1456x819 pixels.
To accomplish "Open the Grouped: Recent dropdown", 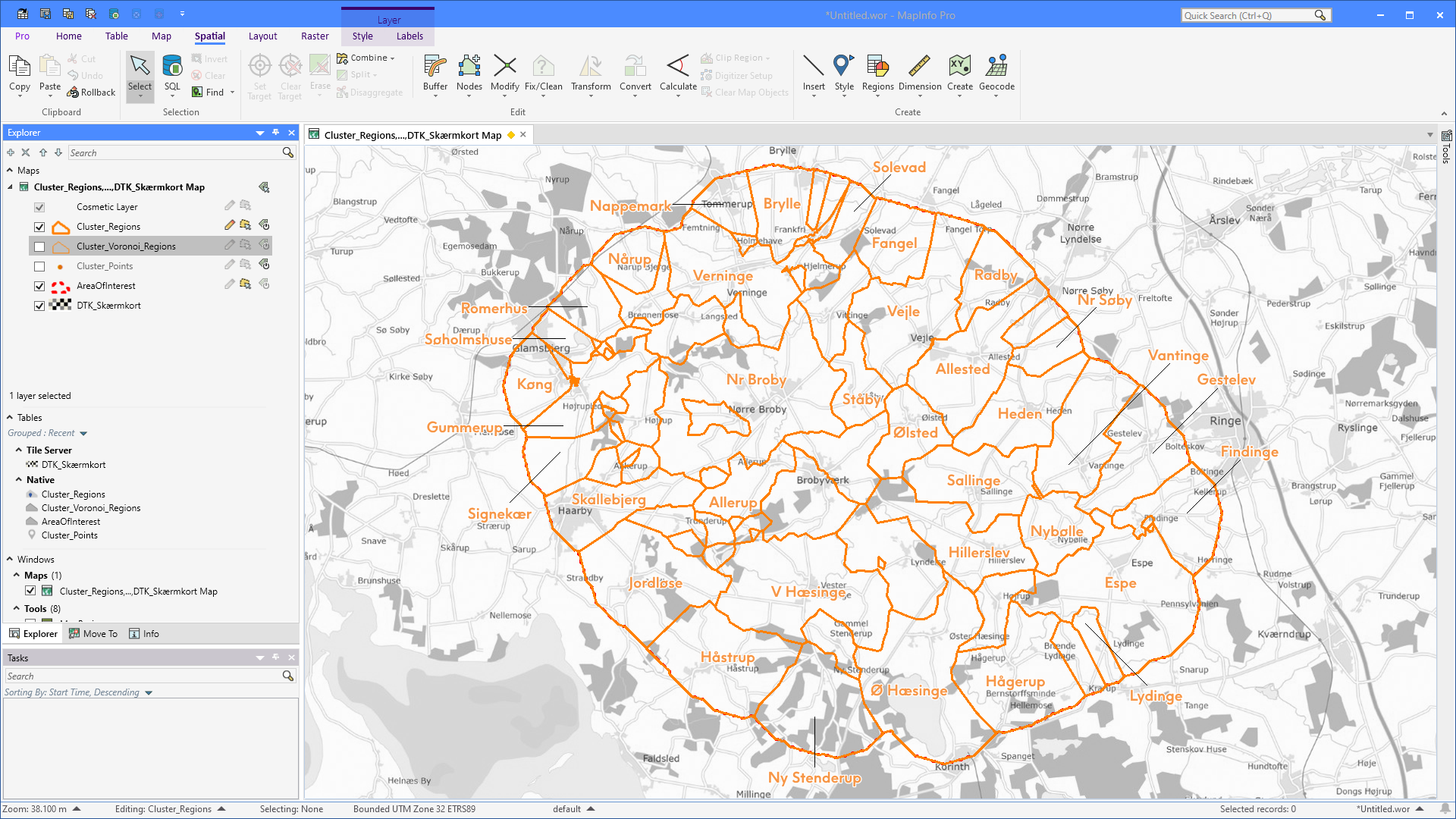I will coord(83,432).
